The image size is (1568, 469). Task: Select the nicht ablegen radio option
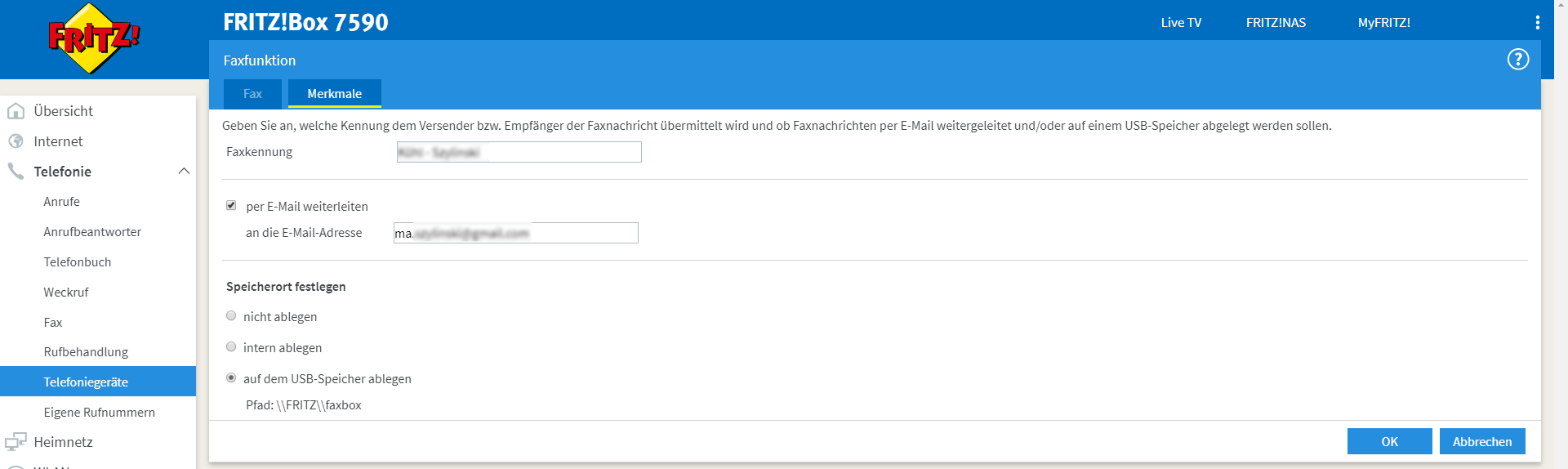point(231,316)
